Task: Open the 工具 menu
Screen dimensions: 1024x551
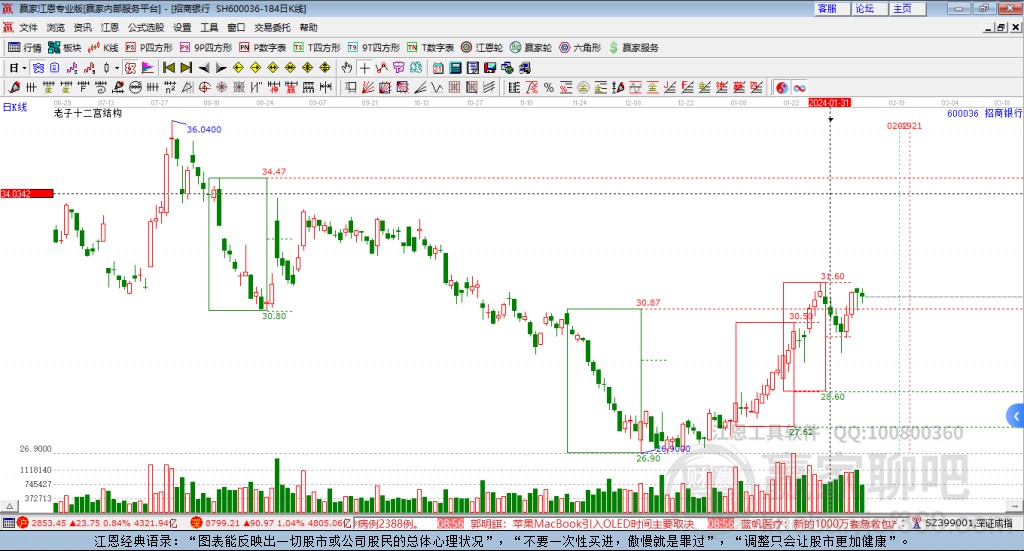Action: click(x=209, y=27)
